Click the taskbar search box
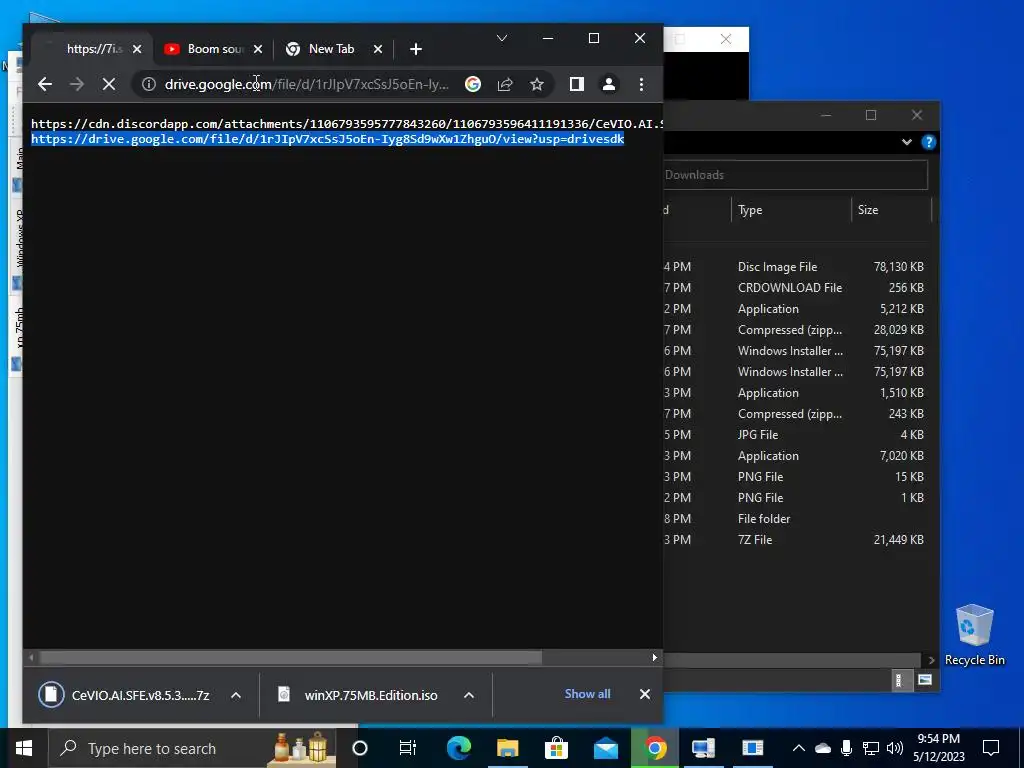Screen dimensions: 1024x768 click(193, 748)
